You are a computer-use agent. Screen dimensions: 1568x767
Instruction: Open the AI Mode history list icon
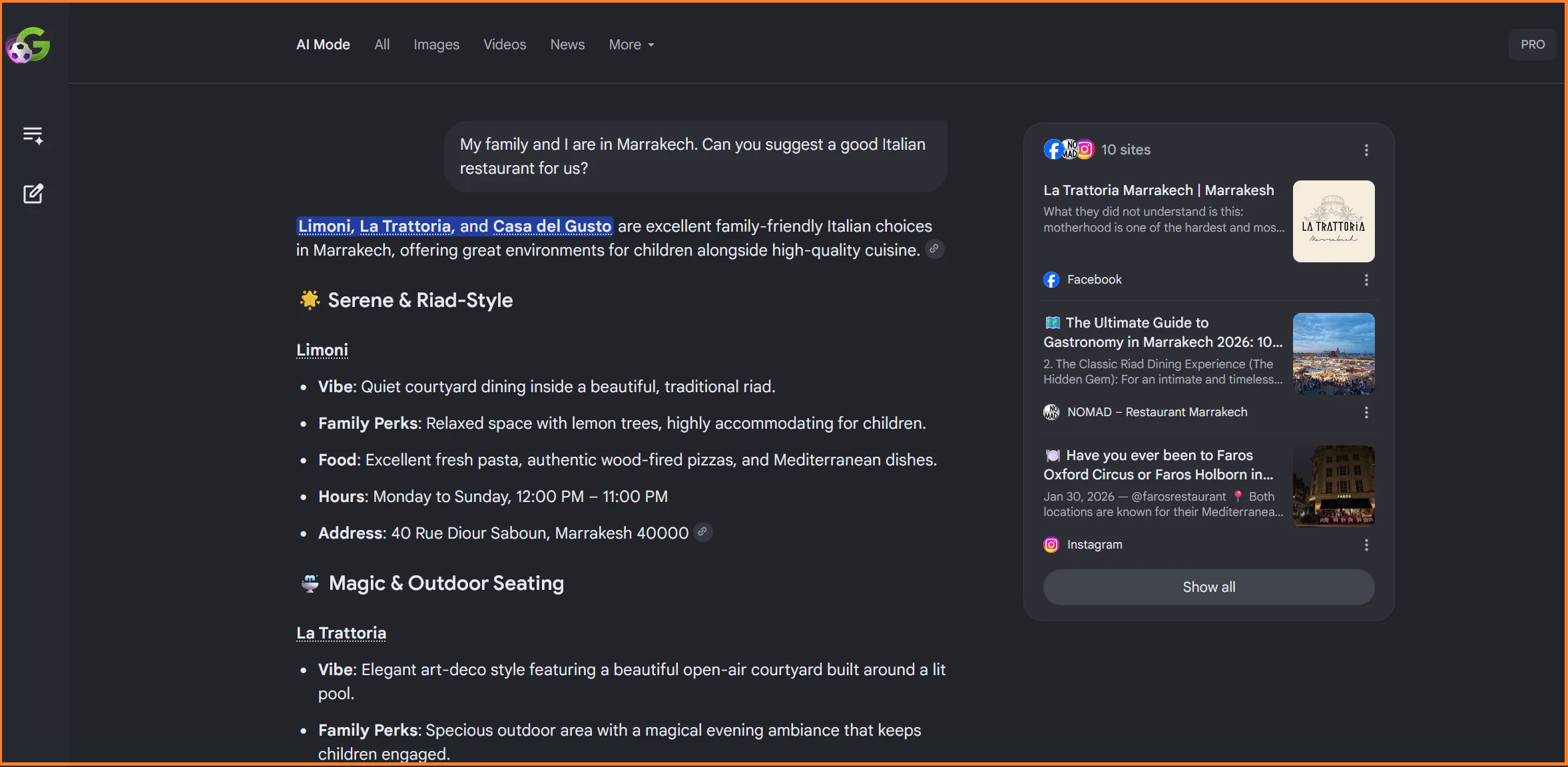click(33, 136)
